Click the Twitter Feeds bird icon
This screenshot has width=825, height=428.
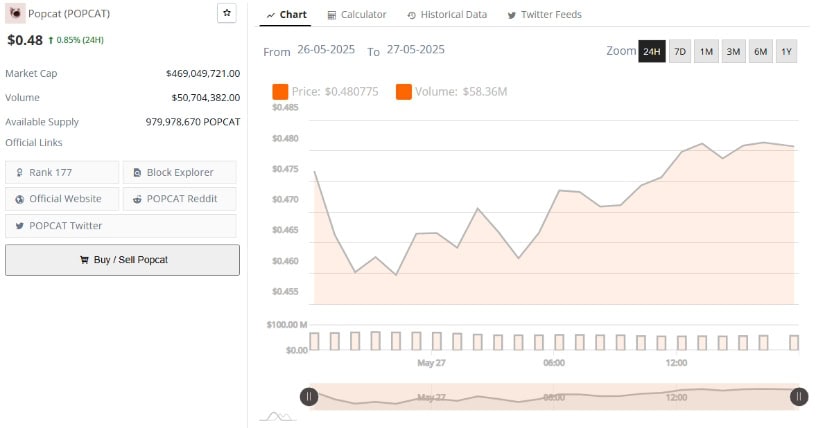coord(511,15)
